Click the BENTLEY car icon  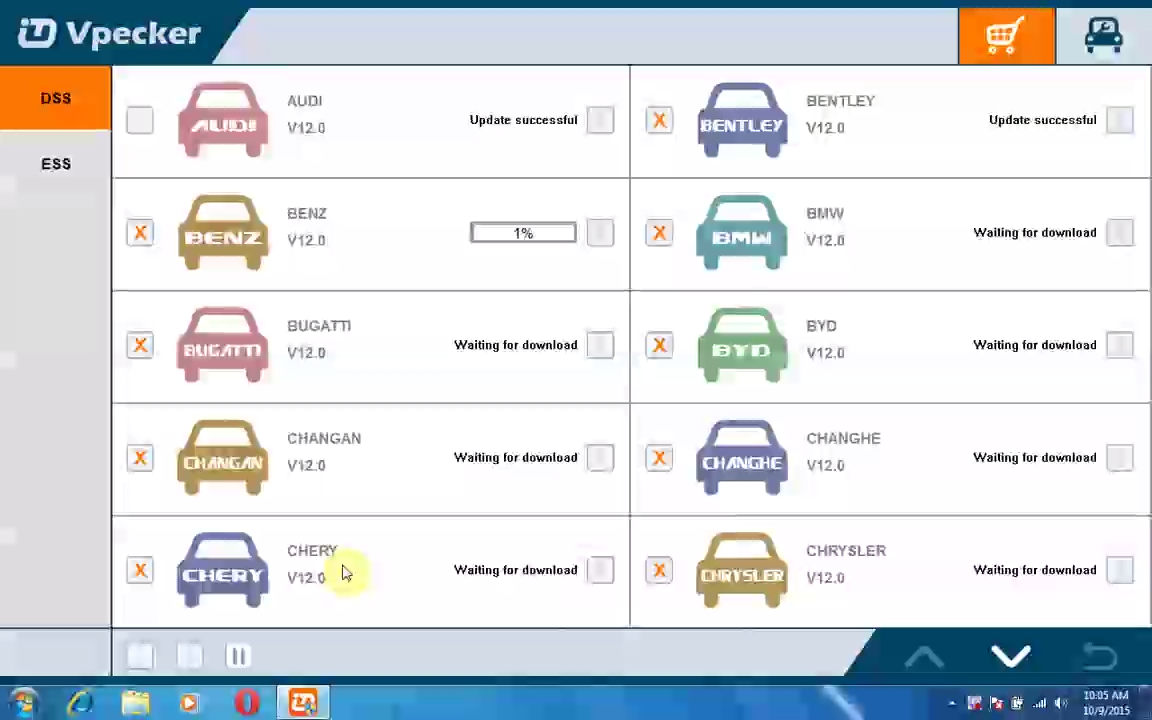point(742,120)
